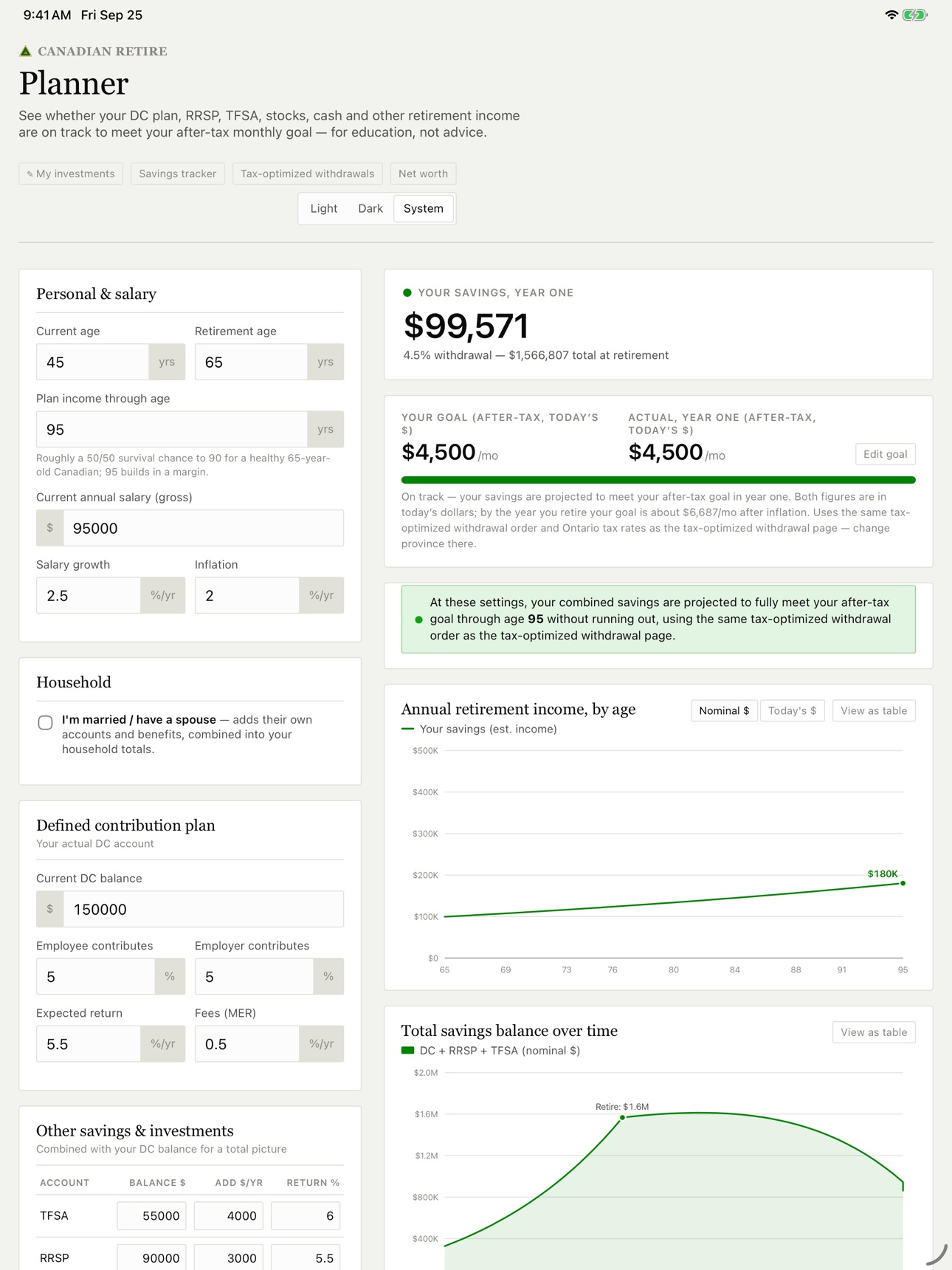Edit the Inflation rate field

click(247, 595)
